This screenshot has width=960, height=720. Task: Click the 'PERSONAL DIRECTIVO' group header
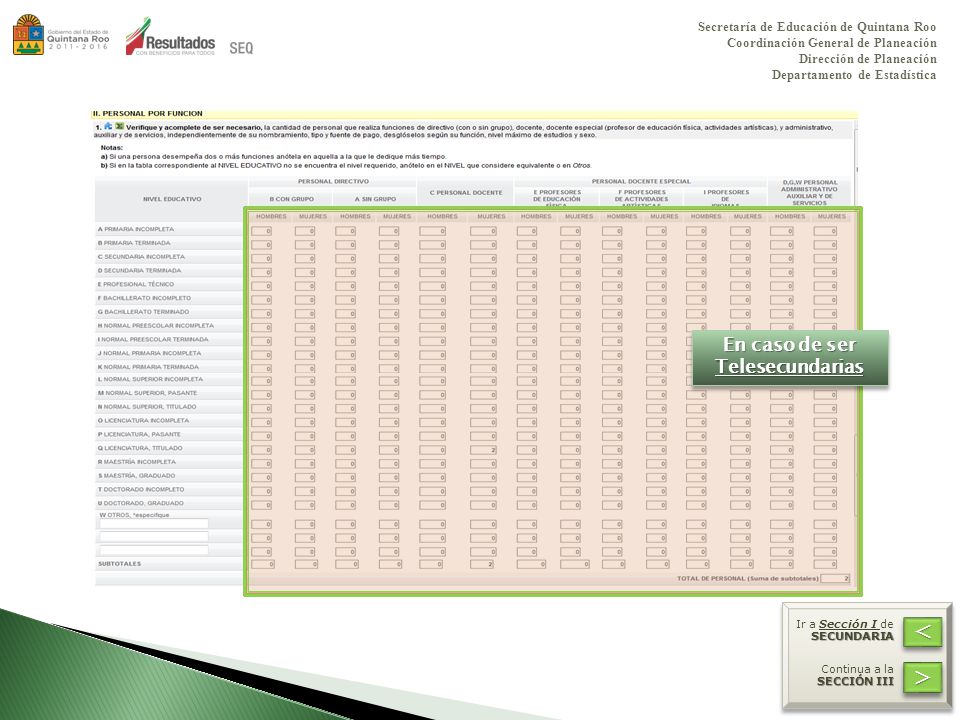point(333,181)
